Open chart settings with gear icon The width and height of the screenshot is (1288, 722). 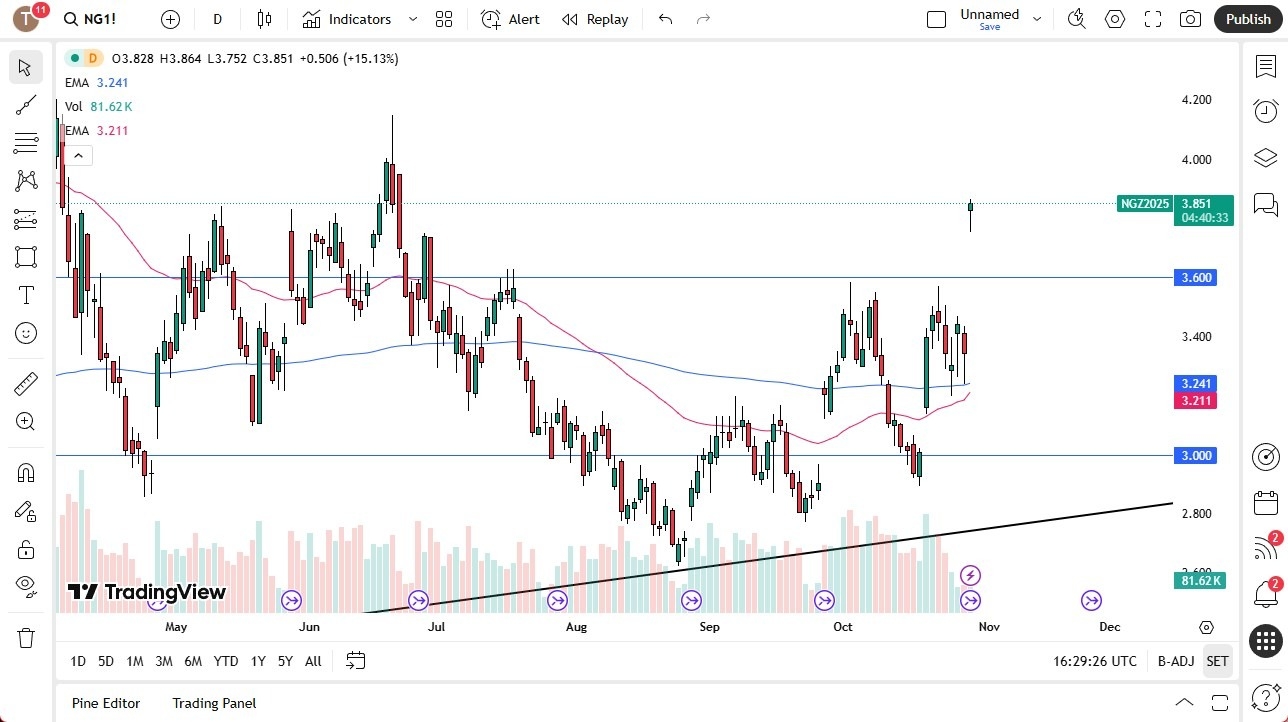(x=1114, y=19)
